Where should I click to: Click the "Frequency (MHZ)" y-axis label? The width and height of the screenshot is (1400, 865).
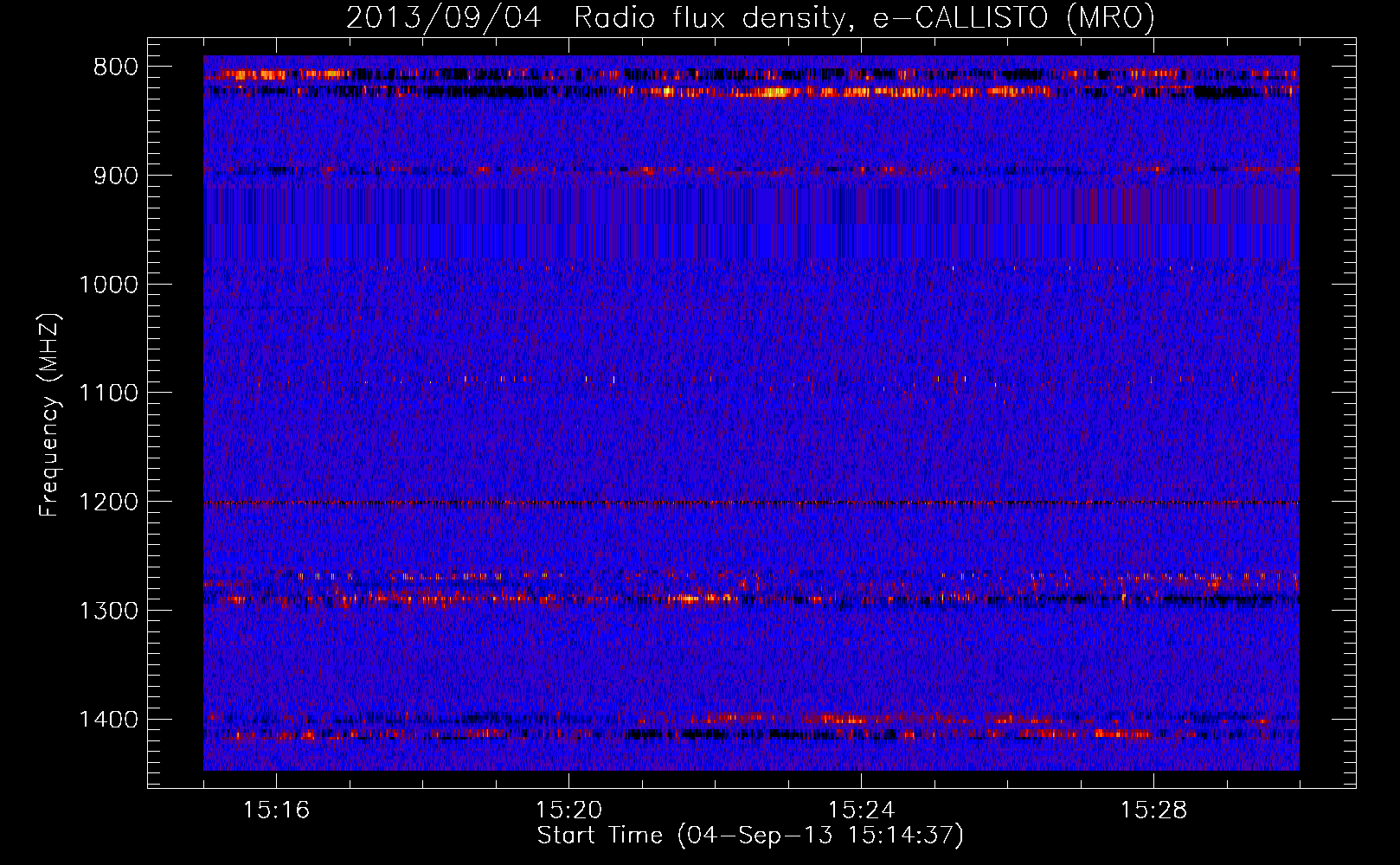(x=50, y=415)
